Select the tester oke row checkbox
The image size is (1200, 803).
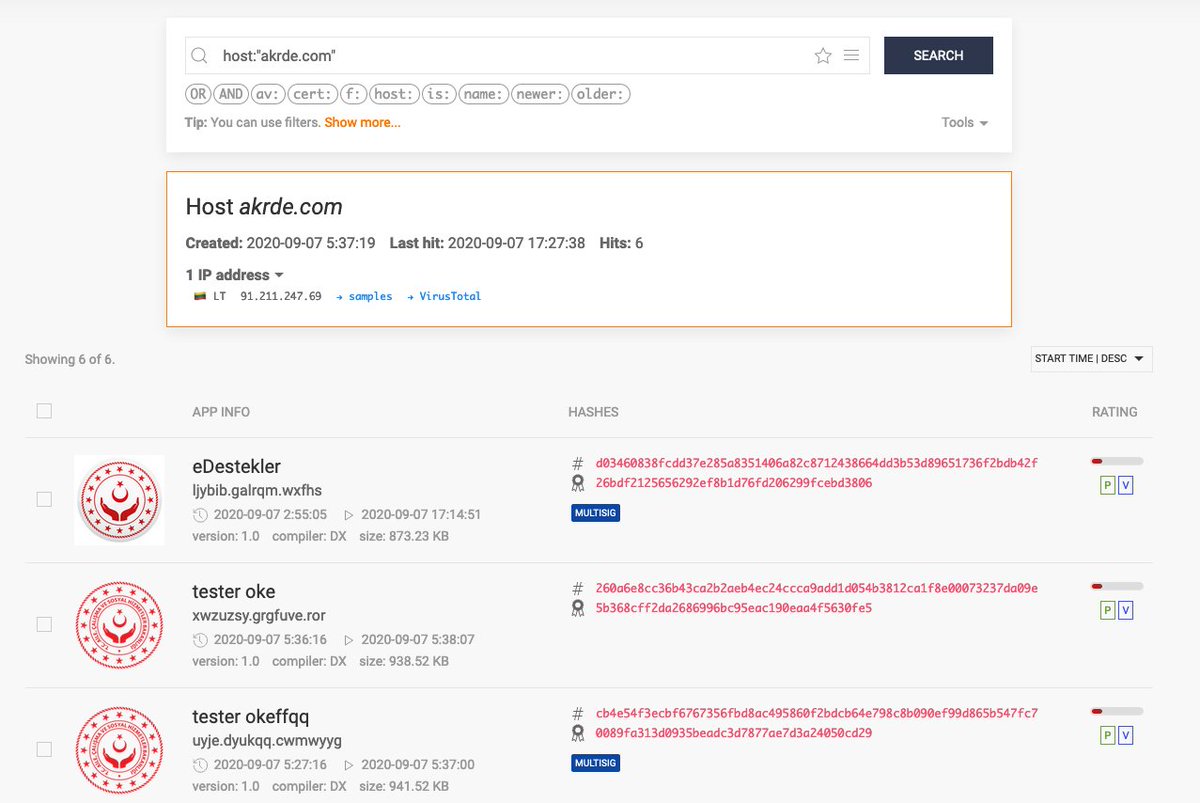tap(44, 624)
